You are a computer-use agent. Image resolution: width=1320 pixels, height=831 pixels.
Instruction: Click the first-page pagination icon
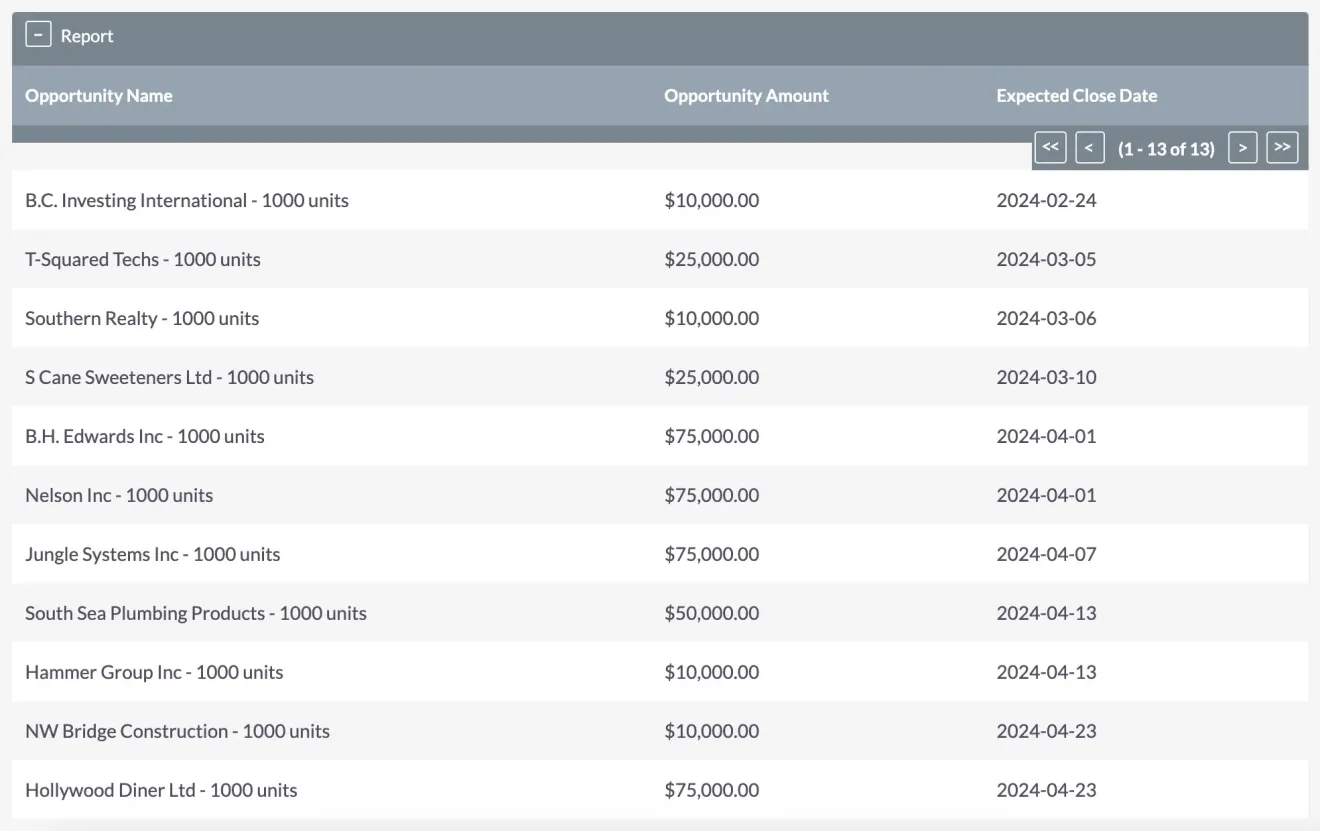[x=1050, y=147]
